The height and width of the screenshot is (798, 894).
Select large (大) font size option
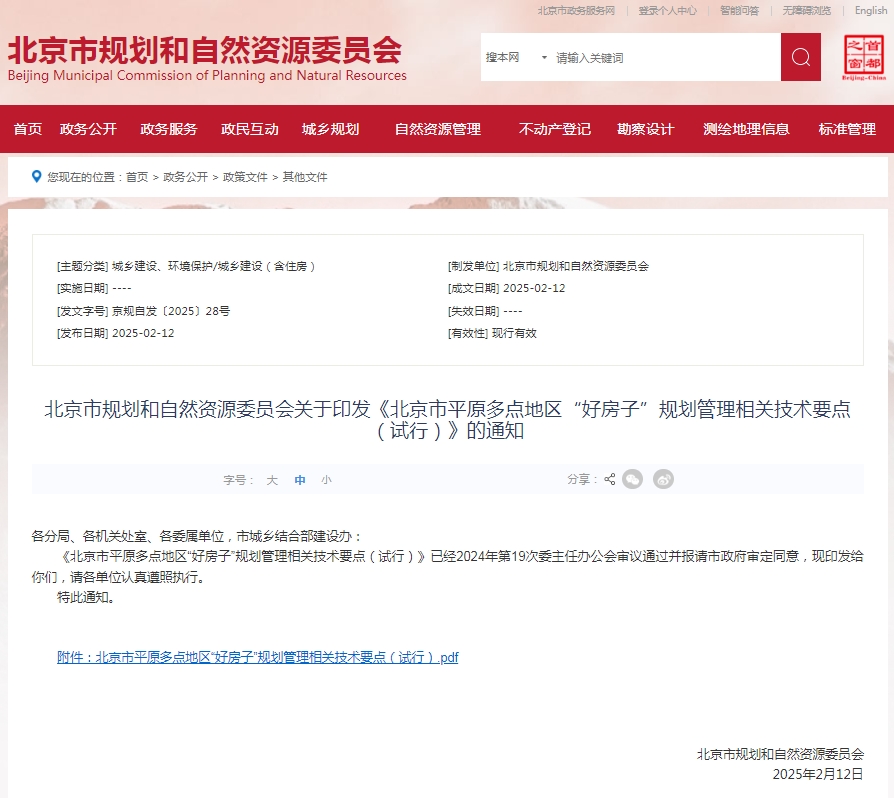pyautogui.click(x=271, y=480)
